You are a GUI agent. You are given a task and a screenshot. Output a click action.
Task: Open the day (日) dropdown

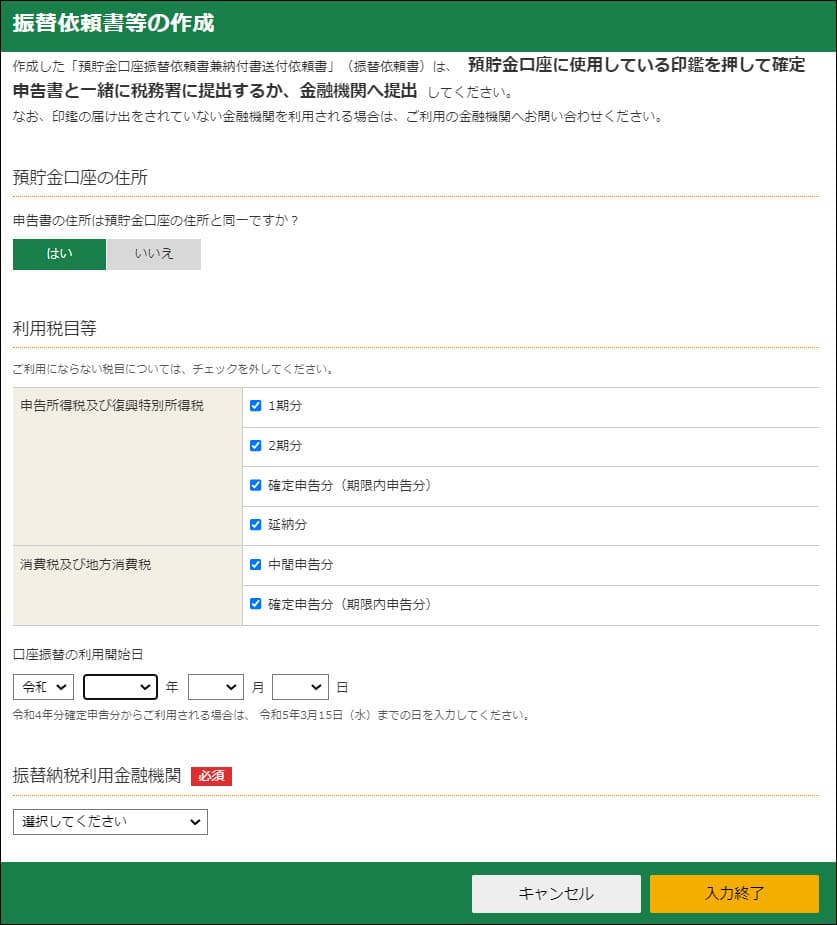point(300,687)
